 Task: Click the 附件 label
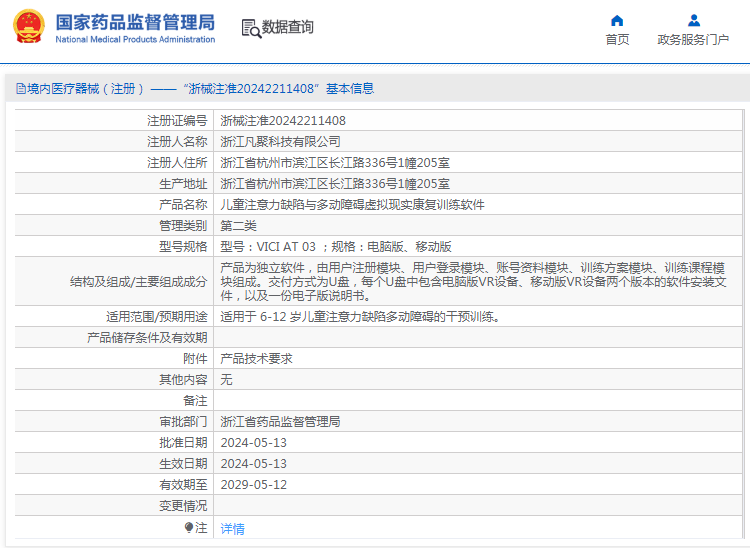point(195,359)
